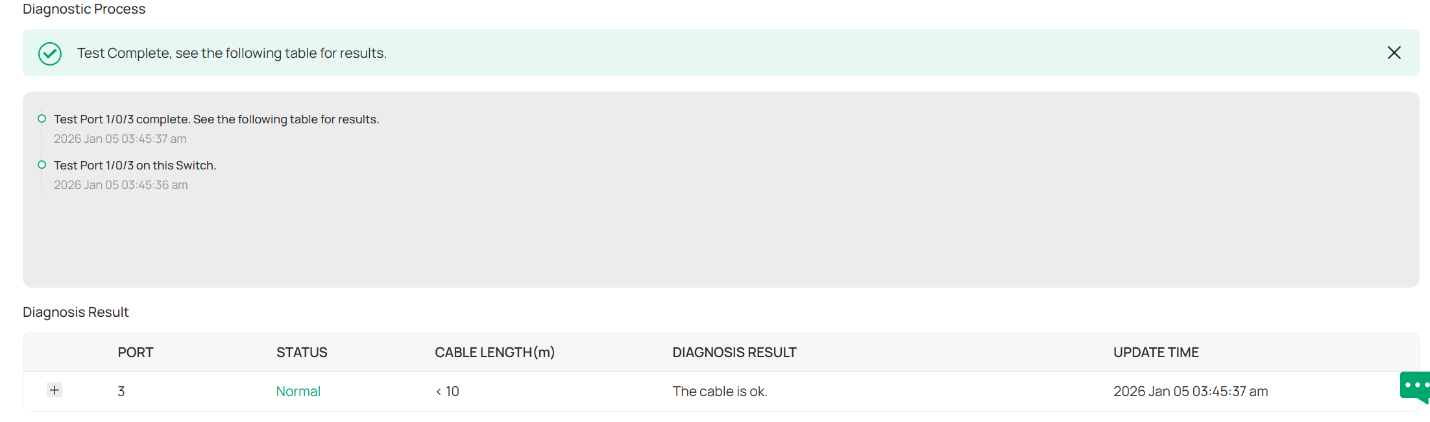Click the PORT column header
1430x422 pixels.
[x=135, y=353]
